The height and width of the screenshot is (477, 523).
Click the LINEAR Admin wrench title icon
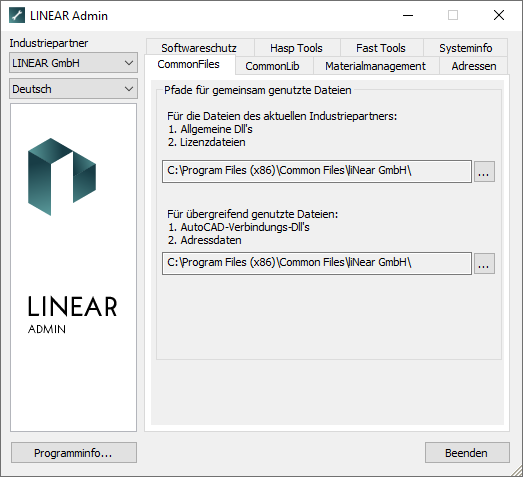click(x=17, y=16)
